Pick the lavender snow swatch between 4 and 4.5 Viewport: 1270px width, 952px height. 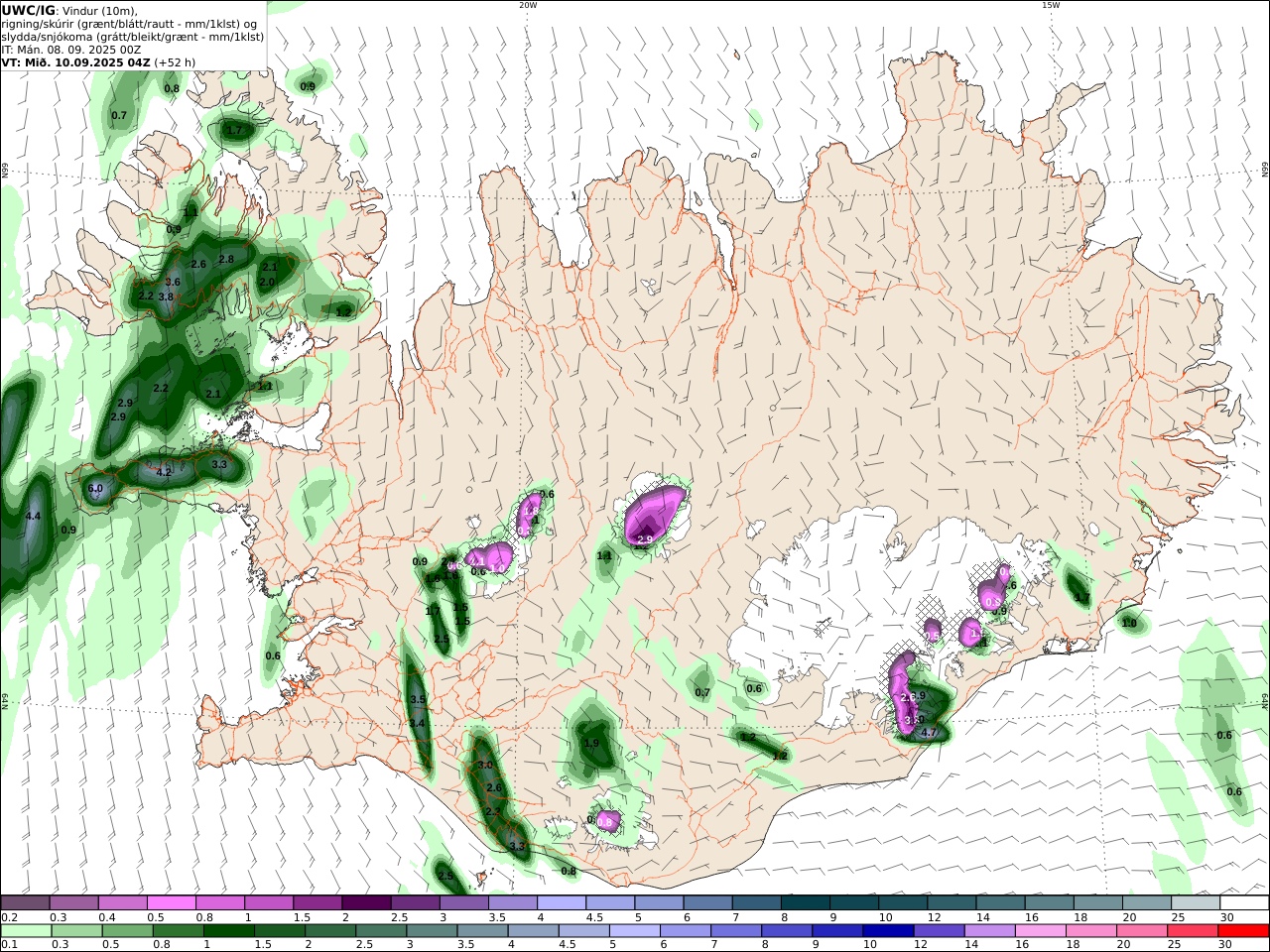click(561, 902)
